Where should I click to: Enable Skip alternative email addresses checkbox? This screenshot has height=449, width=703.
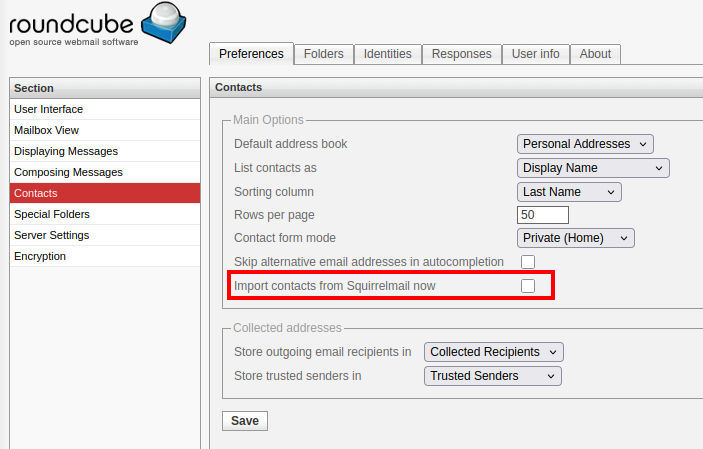[x=527, y=262]
